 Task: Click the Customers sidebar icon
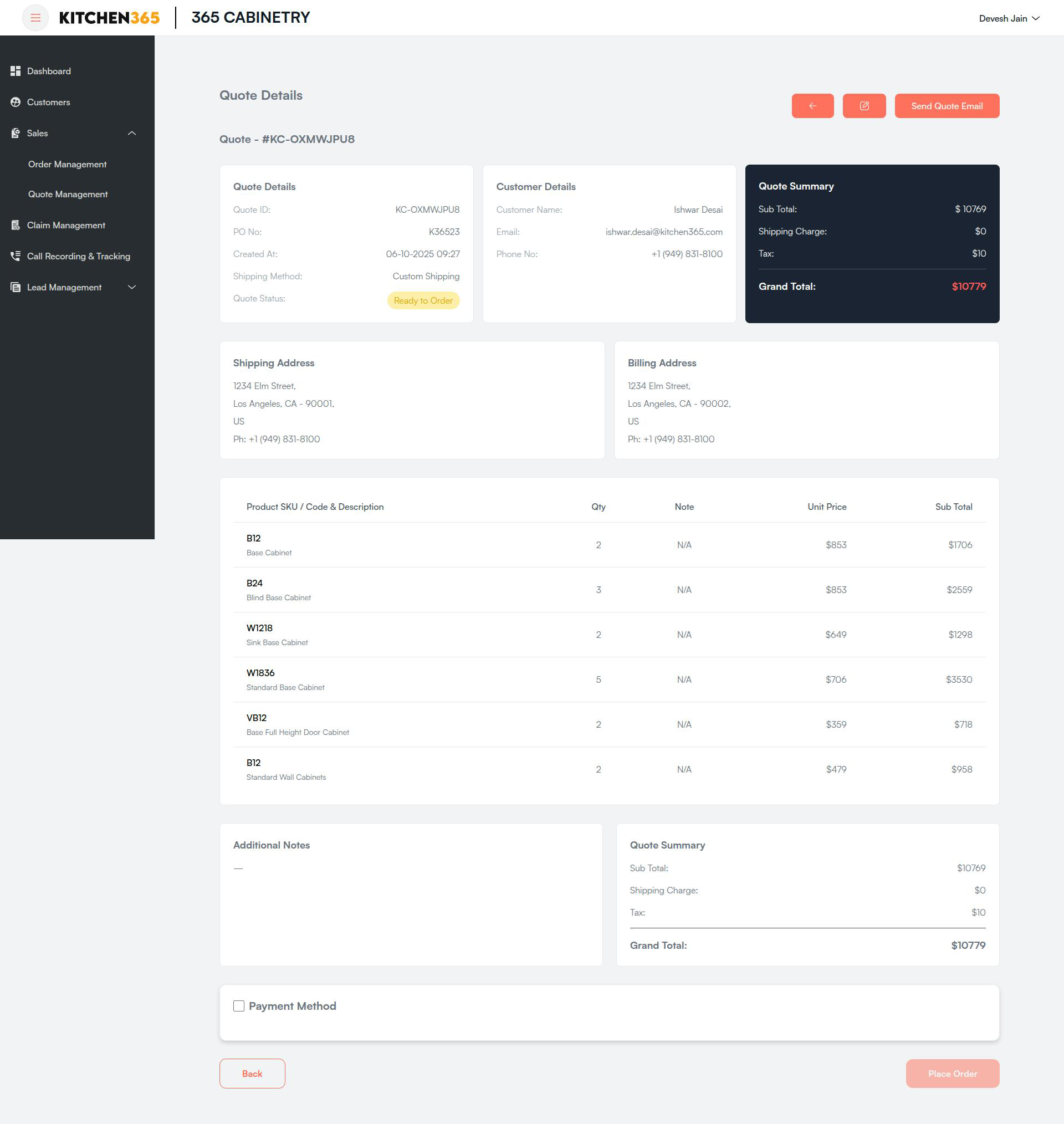pos(16,102)
